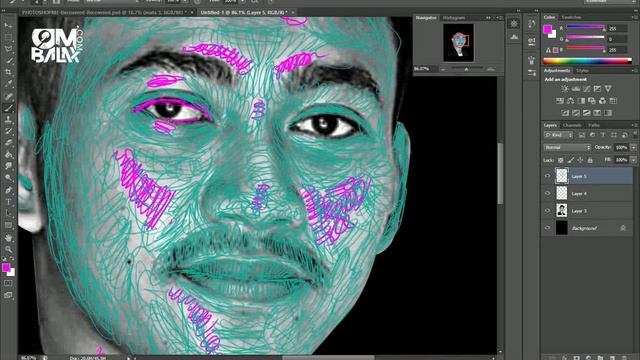
Task: Add a Brightness/Contrast adjustment
Action: point(565,89)
